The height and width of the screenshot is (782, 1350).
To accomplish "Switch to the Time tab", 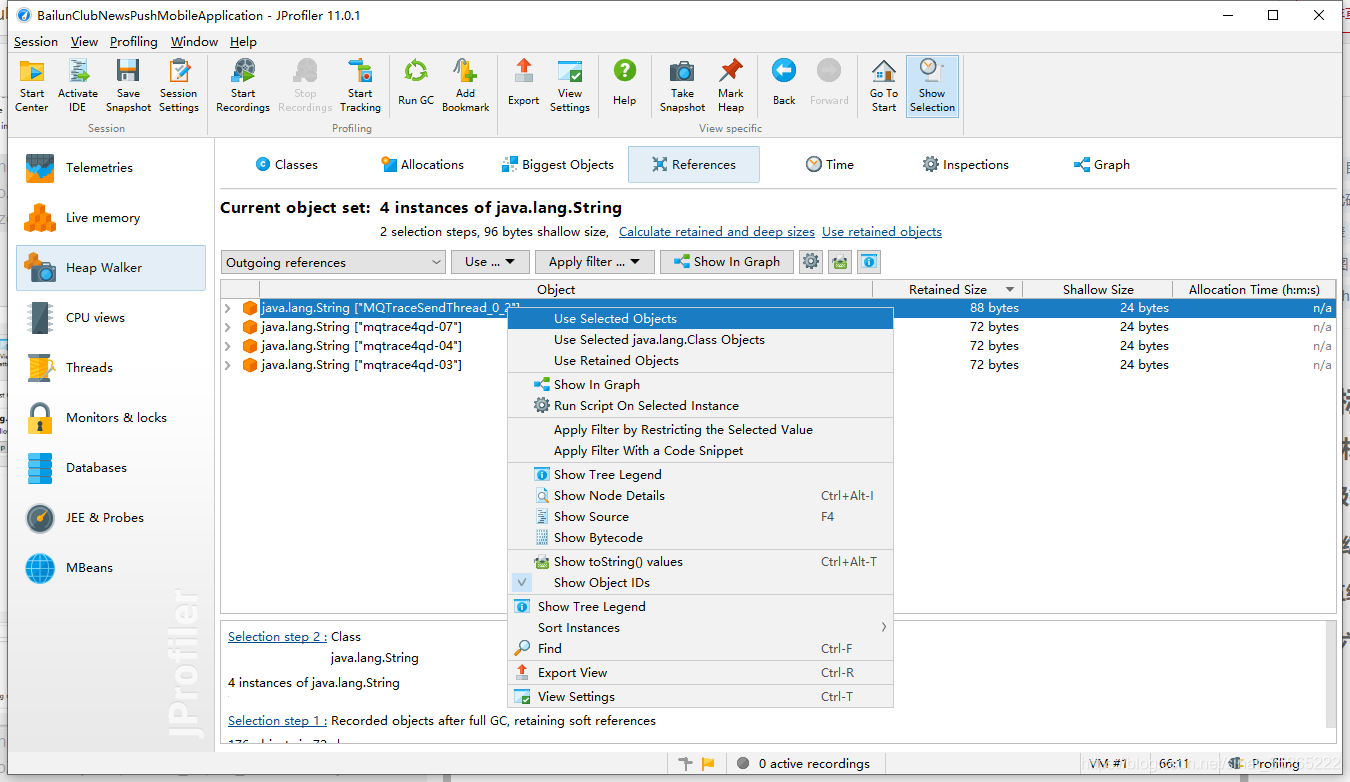I will [x=830, y=164].
